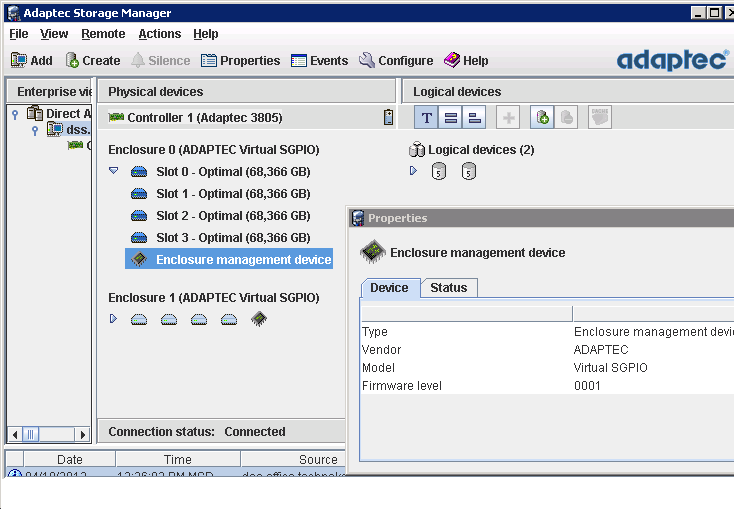Screen dimensions: 734x509
Task: Select the Enclosure management device row
Action: click(x=229, y=259)
